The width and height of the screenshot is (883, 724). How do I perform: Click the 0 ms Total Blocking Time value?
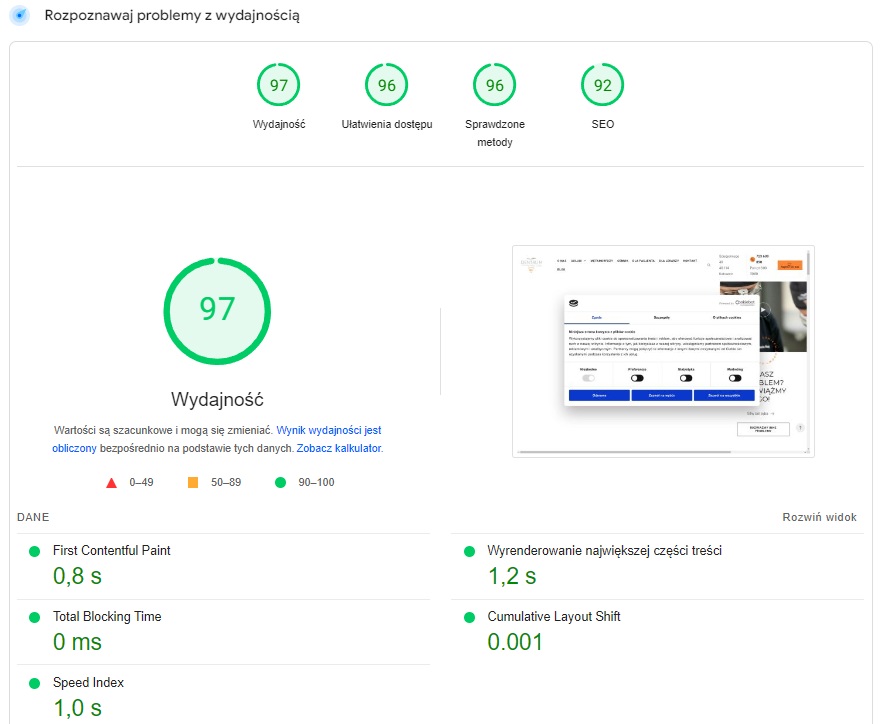[x=77, y=642]
